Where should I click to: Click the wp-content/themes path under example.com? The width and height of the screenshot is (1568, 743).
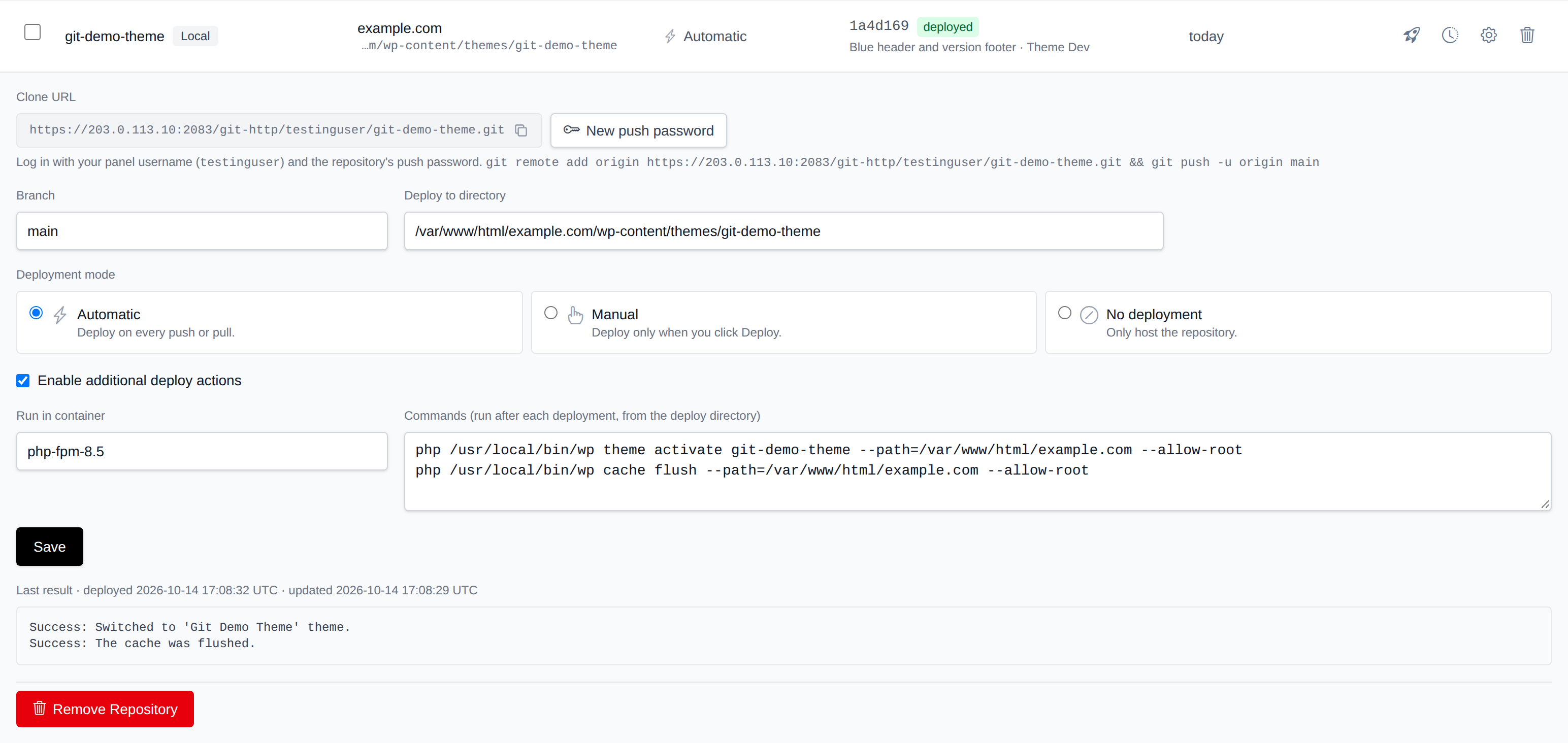point(489,46)
